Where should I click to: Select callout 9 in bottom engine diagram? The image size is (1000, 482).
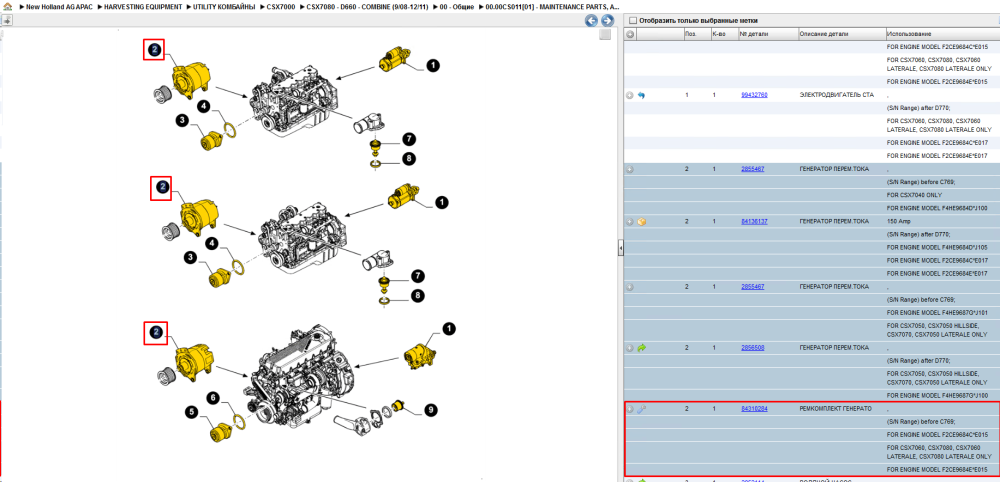(x=431, y=411)
